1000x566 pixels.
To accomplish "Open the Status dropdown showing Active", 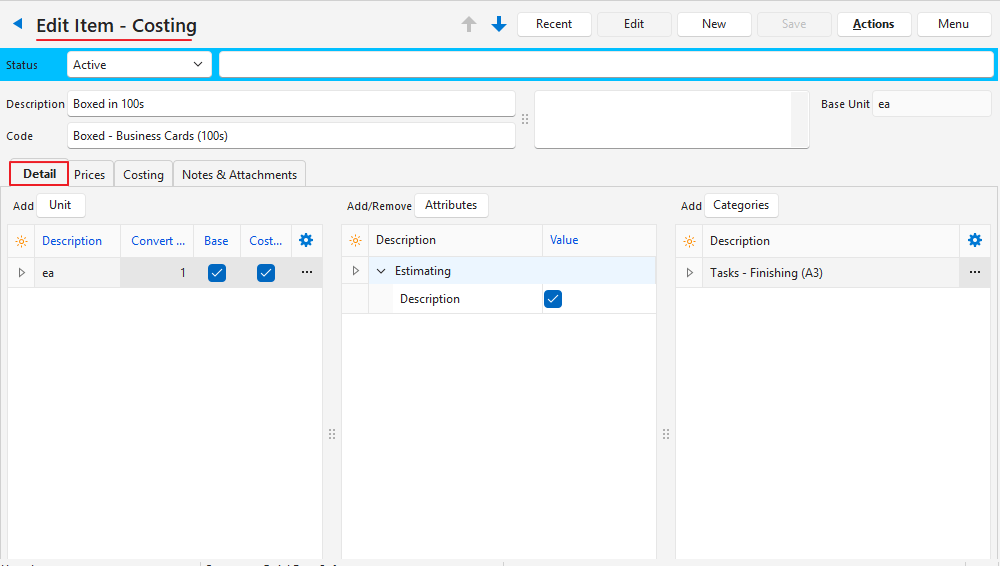I will click(139, 65).
